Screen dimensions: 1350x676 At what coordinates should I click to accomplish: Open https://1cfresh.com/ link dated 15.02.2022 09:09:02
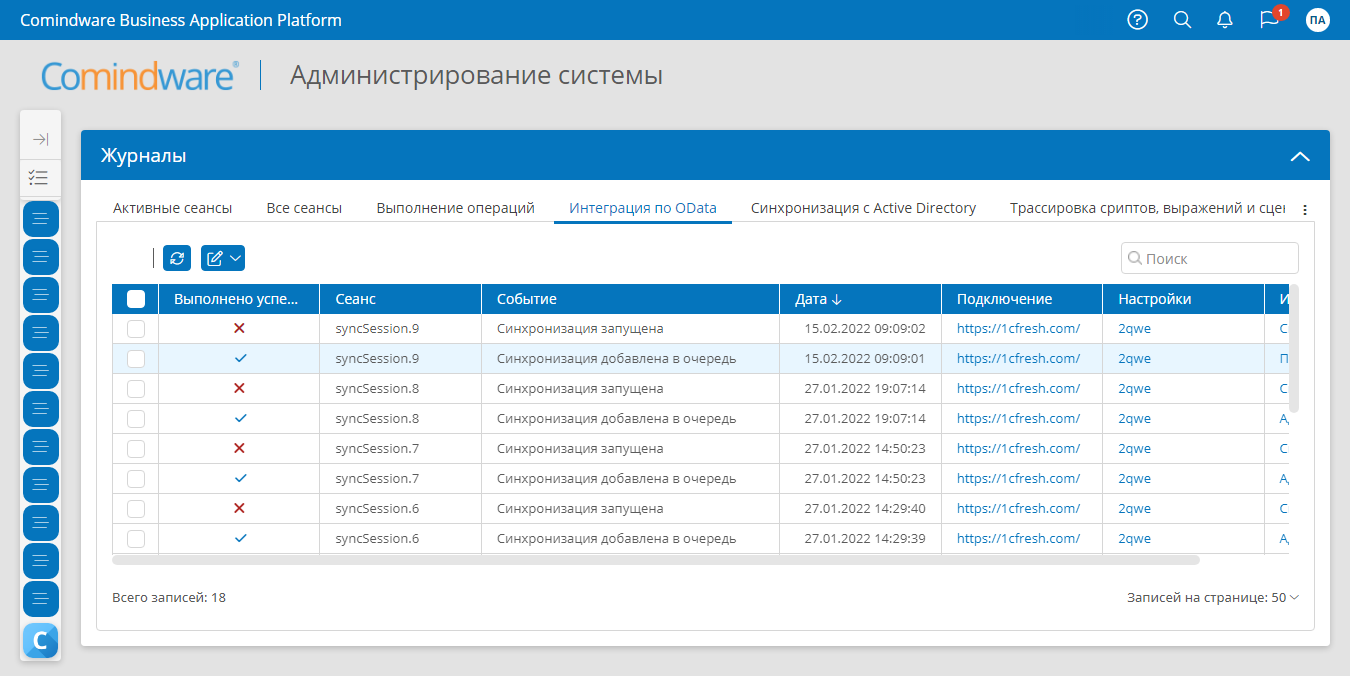(1018, 328)
